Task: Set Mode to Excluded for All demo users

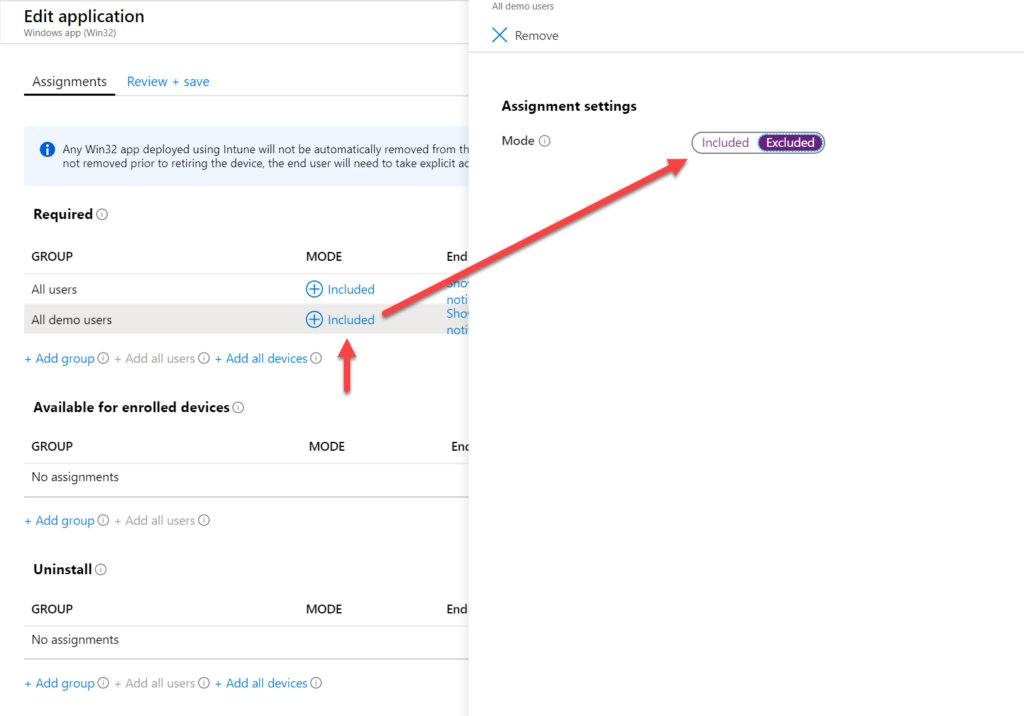Action: click(789, 142)
